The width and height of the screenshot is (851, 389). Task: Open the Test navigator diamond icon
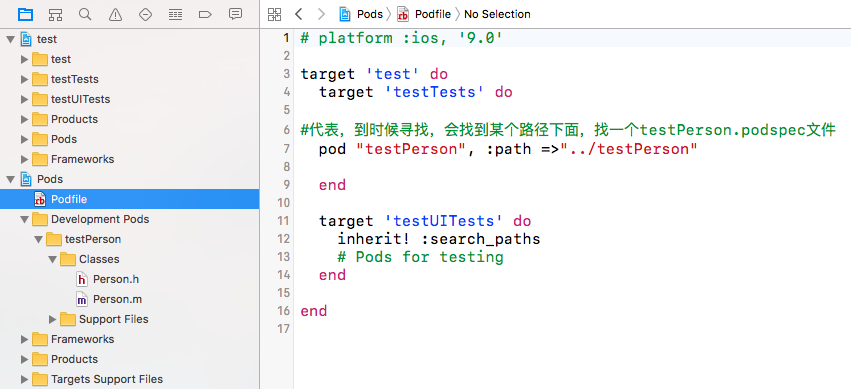tap(145, 14)
